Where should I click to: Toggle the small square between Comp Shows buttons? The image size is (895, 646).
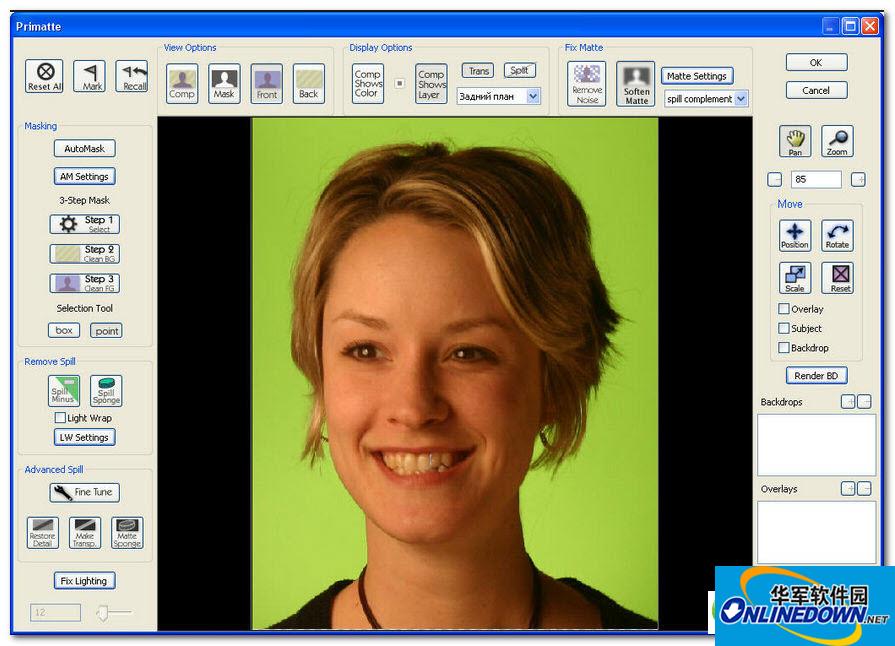tap(400, 83)
